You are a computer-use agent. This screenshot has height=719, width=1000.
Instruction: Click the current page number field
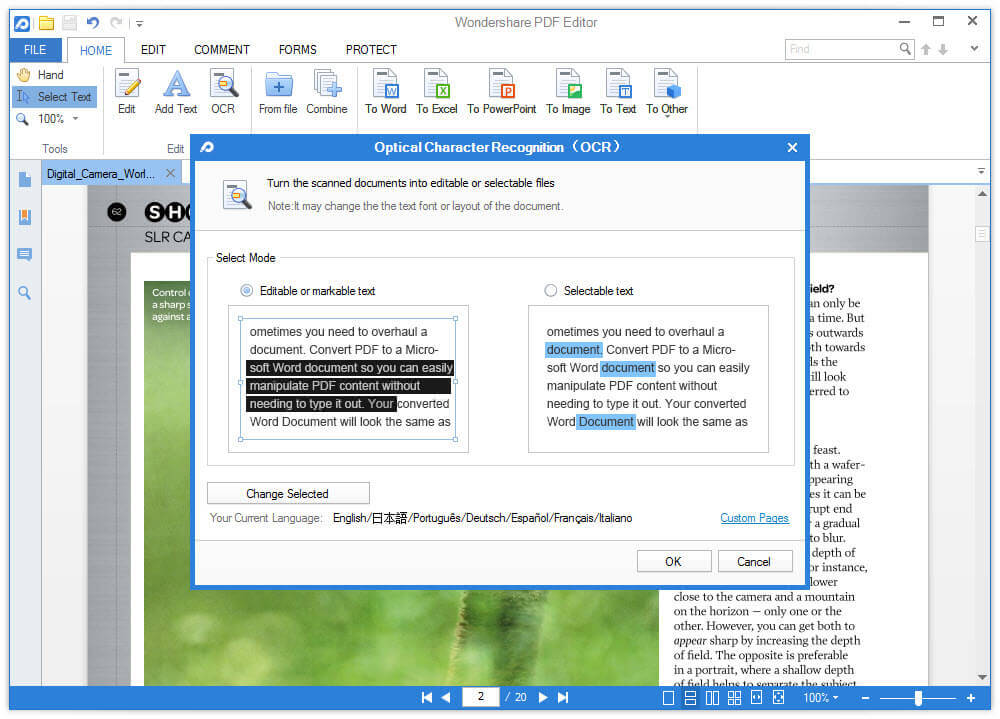pos(481,697)
